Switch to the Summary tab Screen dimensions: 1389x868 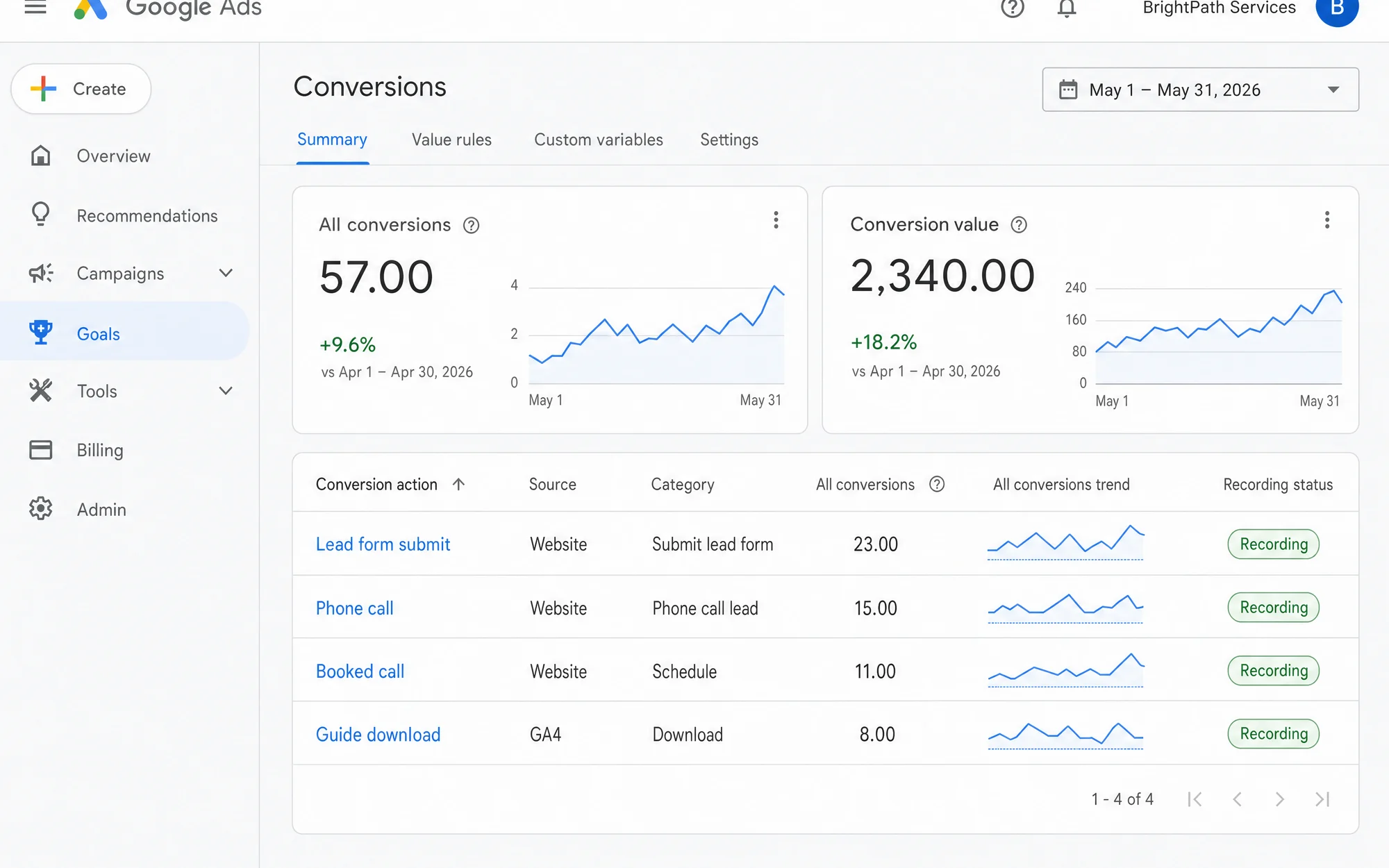click(x=332, y=140)
